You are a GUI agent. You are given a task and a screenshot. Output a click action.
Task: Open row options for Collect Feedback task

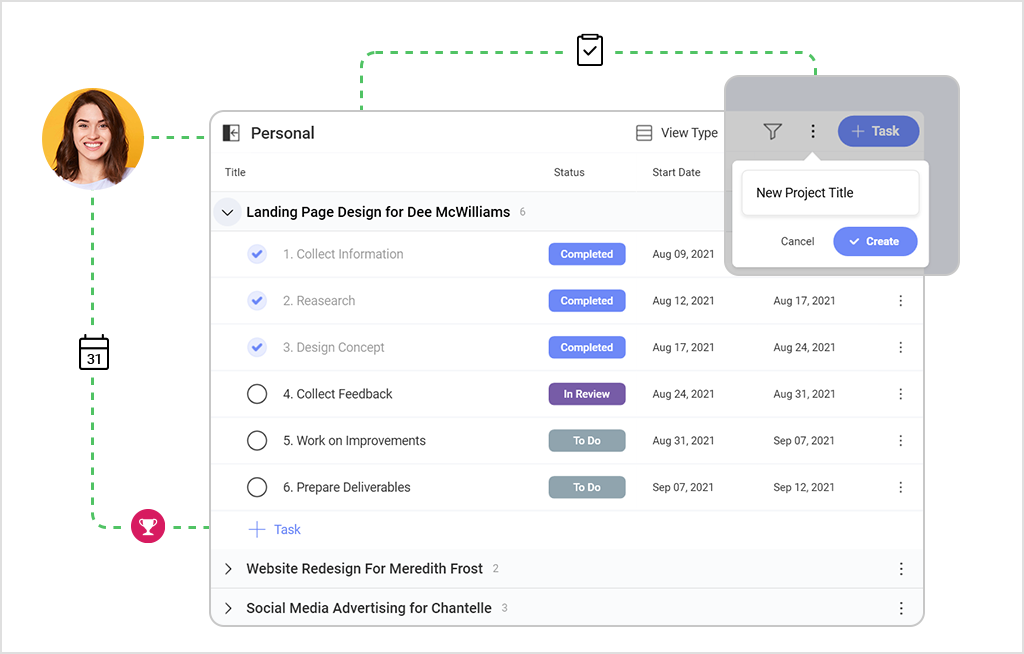pos(900,394)
